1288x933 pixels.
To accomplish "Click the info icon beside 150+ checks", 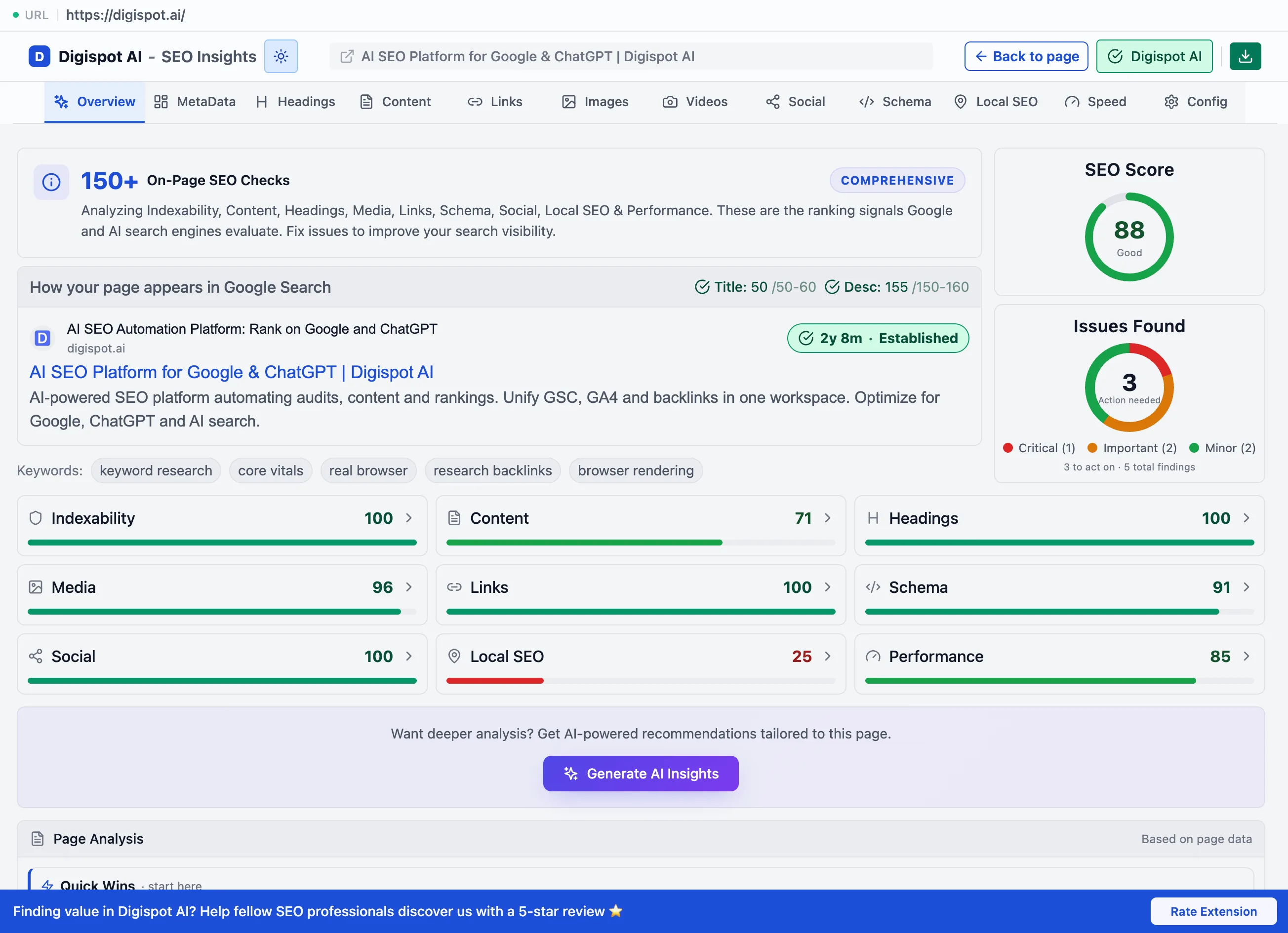I will tap(51, 182).
